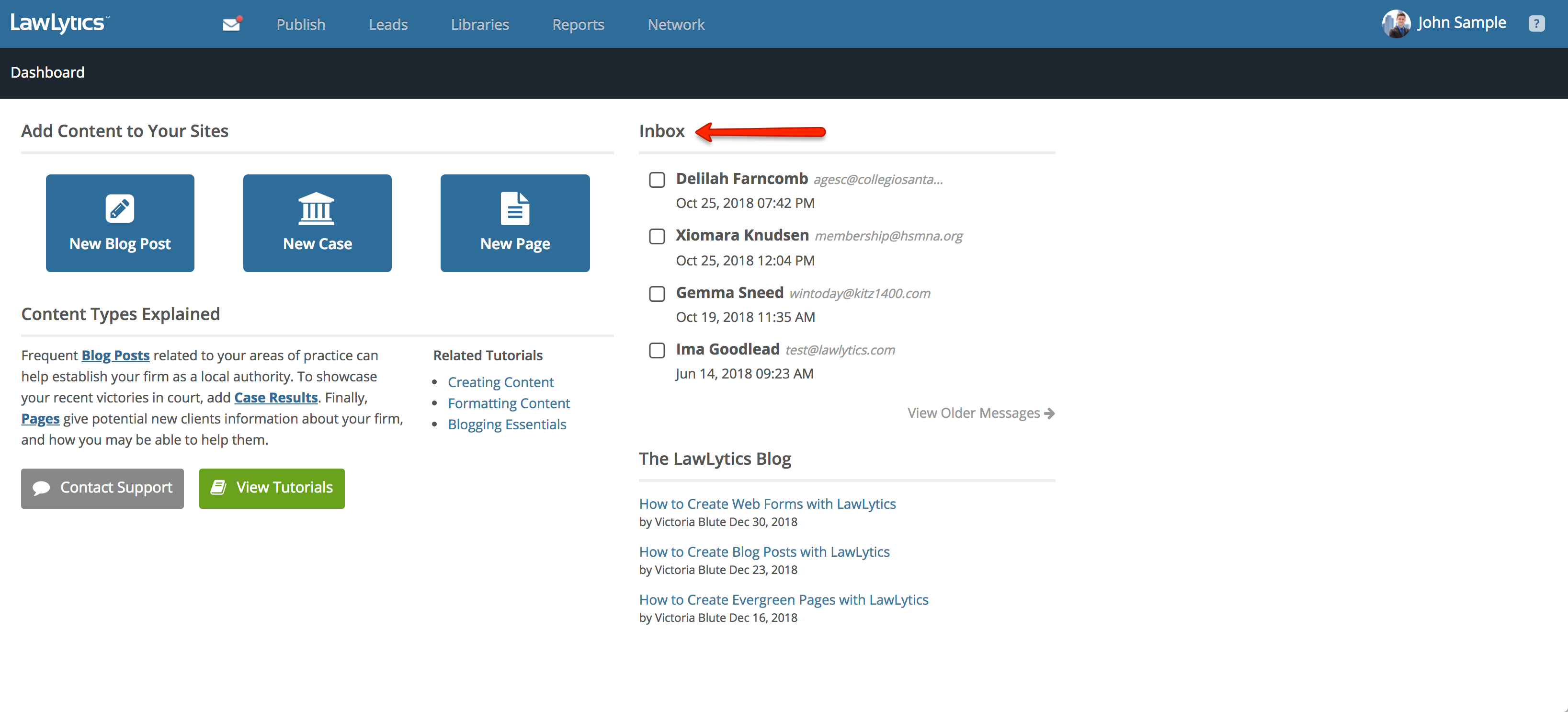Viewport: 1568px width, 712px height.
Task: Open the message from Gemma Sneed
Action: [729, 292]
